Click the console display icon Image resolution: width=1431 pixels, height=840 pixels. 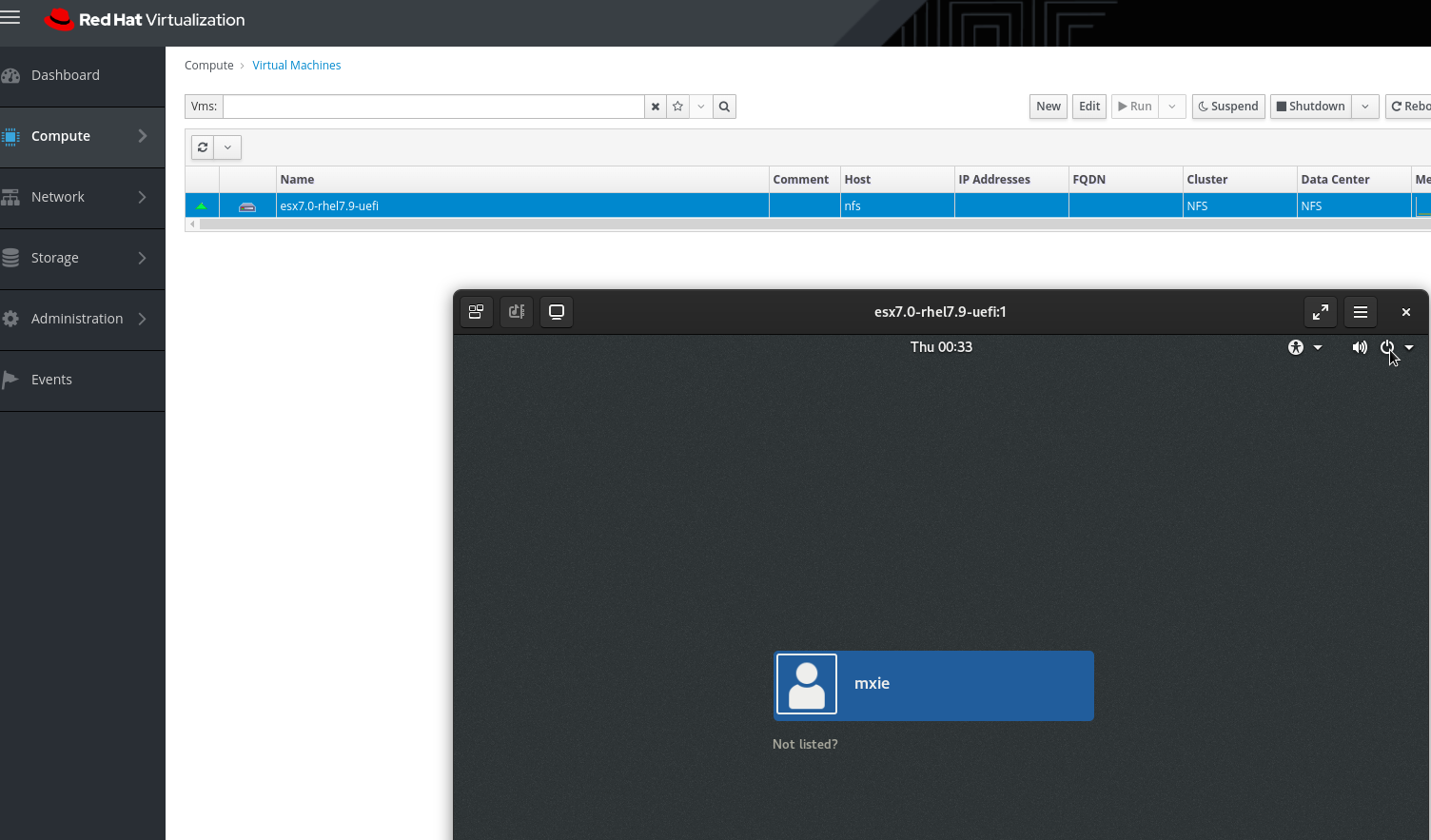pyautogui.click(x=557, y=312)
